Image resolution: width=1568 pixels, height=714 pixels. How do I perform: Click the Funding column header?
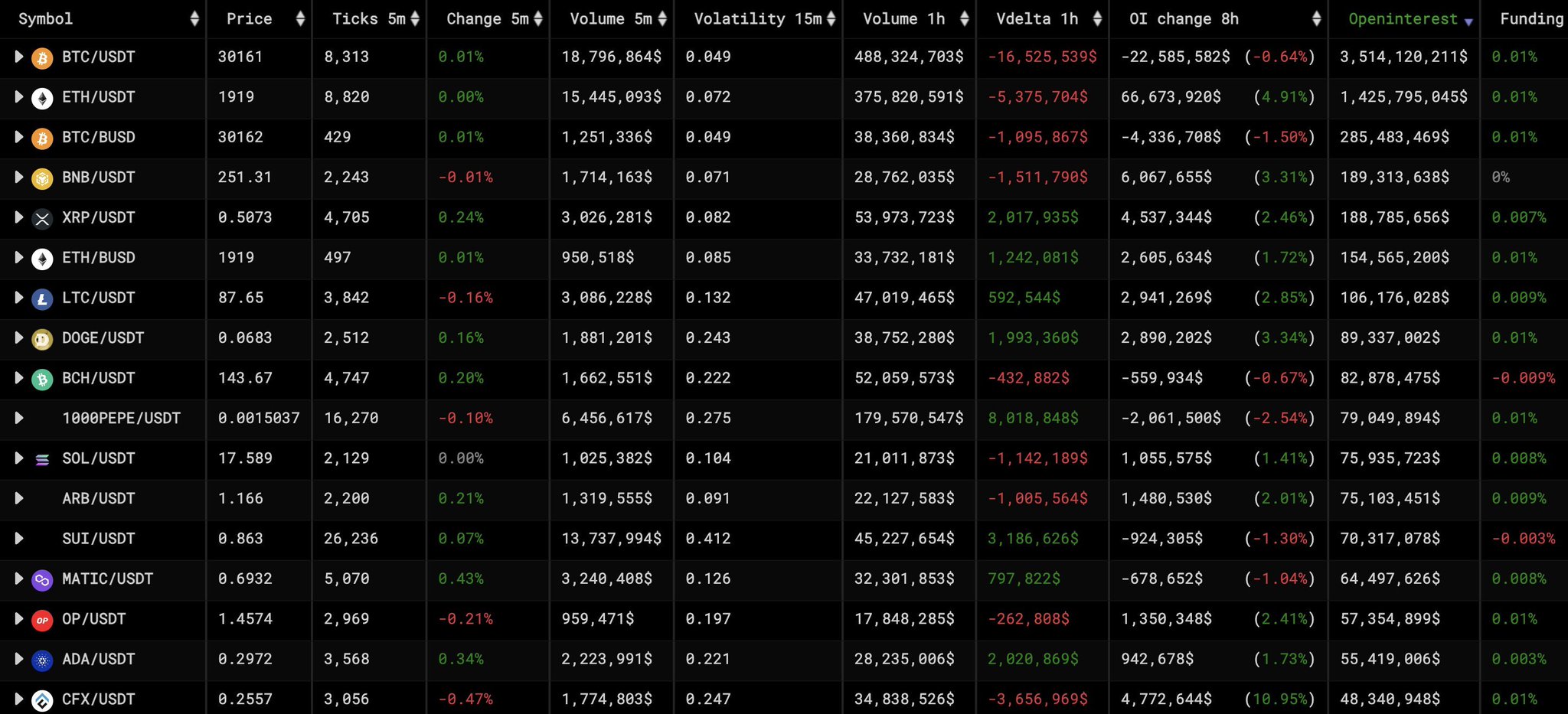click(x=1525, y=19)
